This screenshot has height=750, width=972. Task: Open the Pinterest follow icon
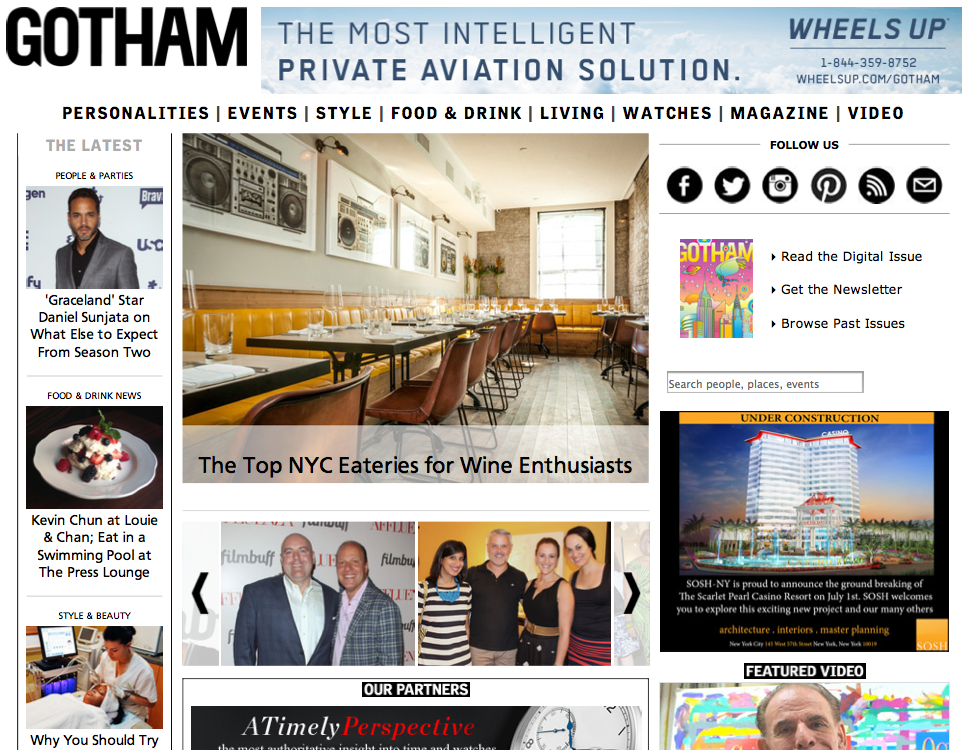tap(828, 185)
